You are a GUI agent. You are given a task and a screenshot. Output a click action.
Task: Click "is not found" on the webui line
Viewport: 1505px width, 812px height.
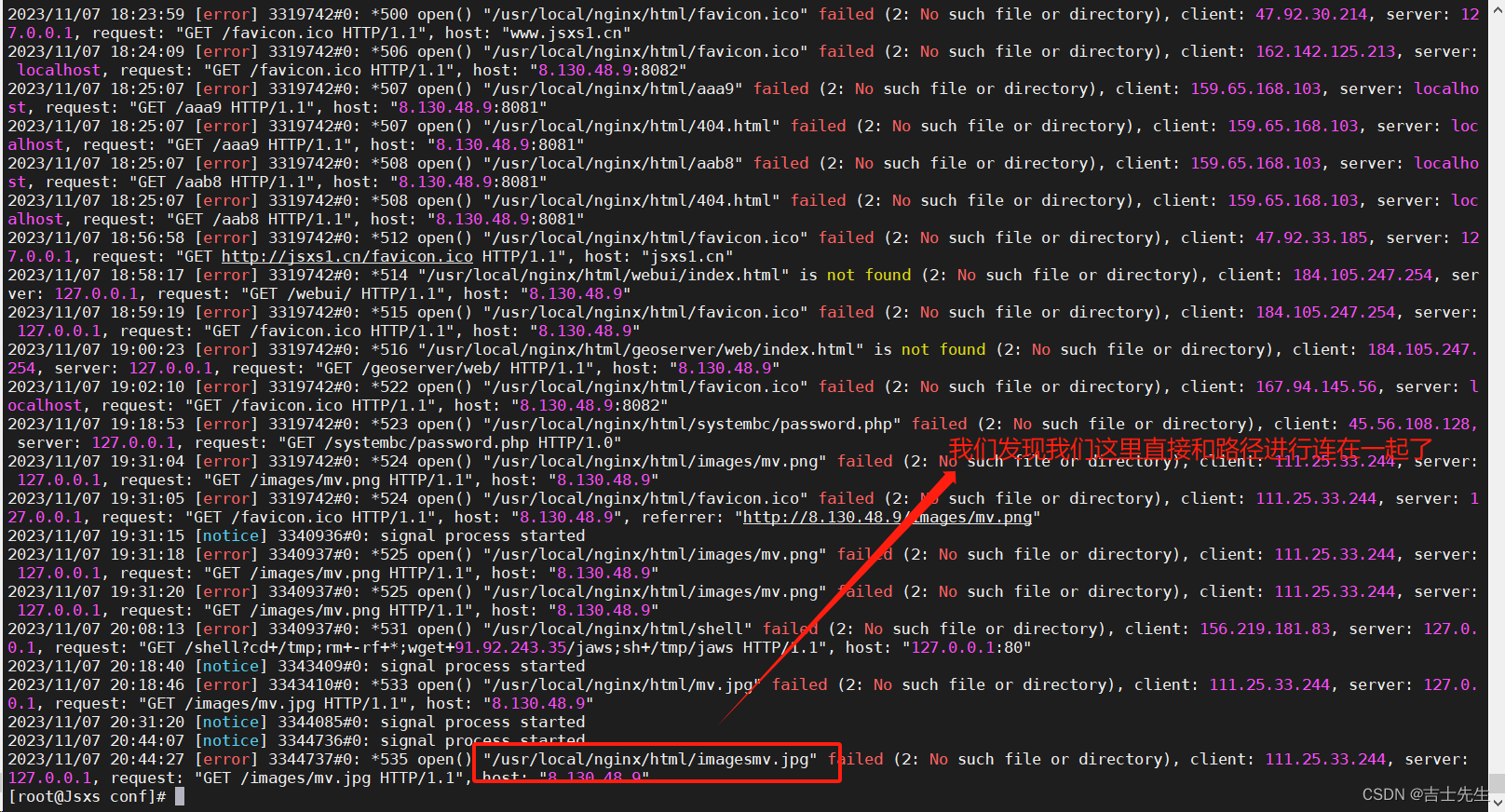click(855, 275)
